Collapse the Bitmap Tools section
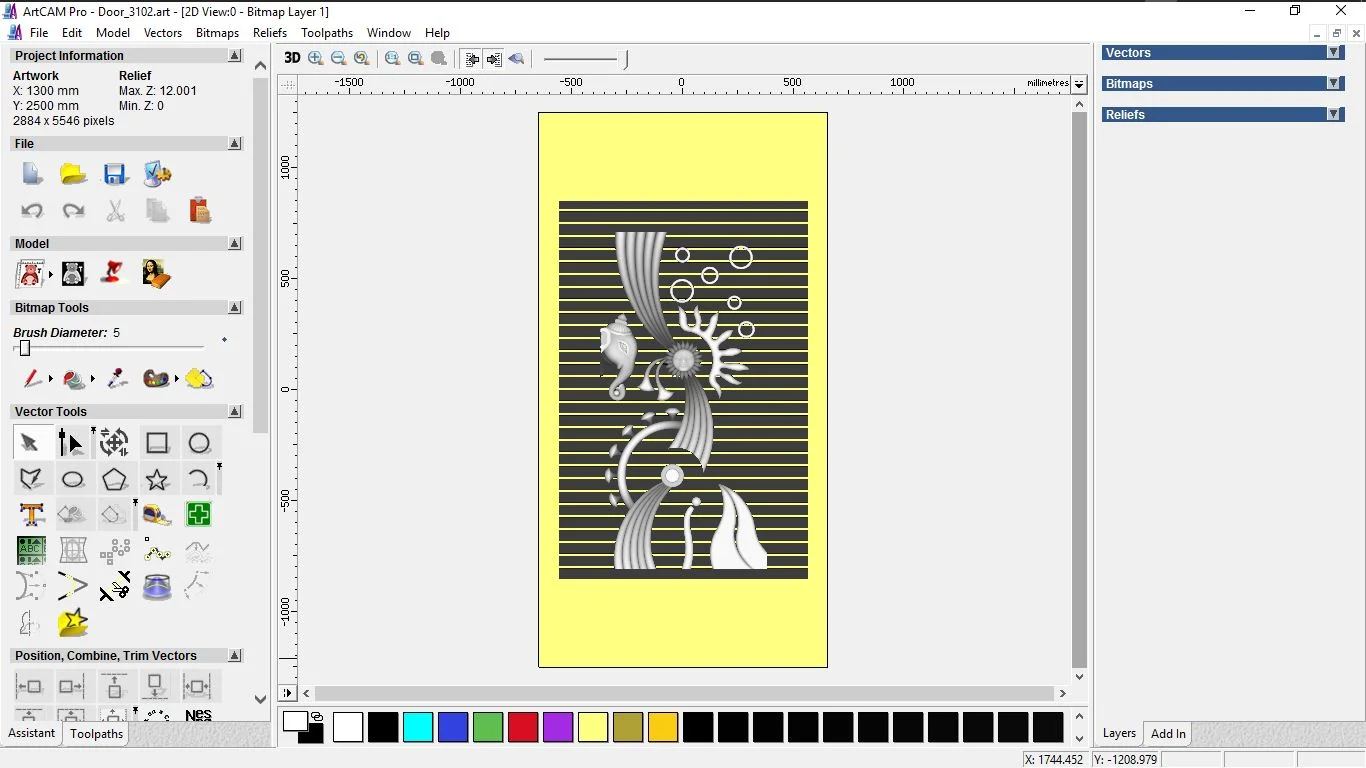Image resolution: width=1366 pixels, height=768 pixels. coord(235,308)
